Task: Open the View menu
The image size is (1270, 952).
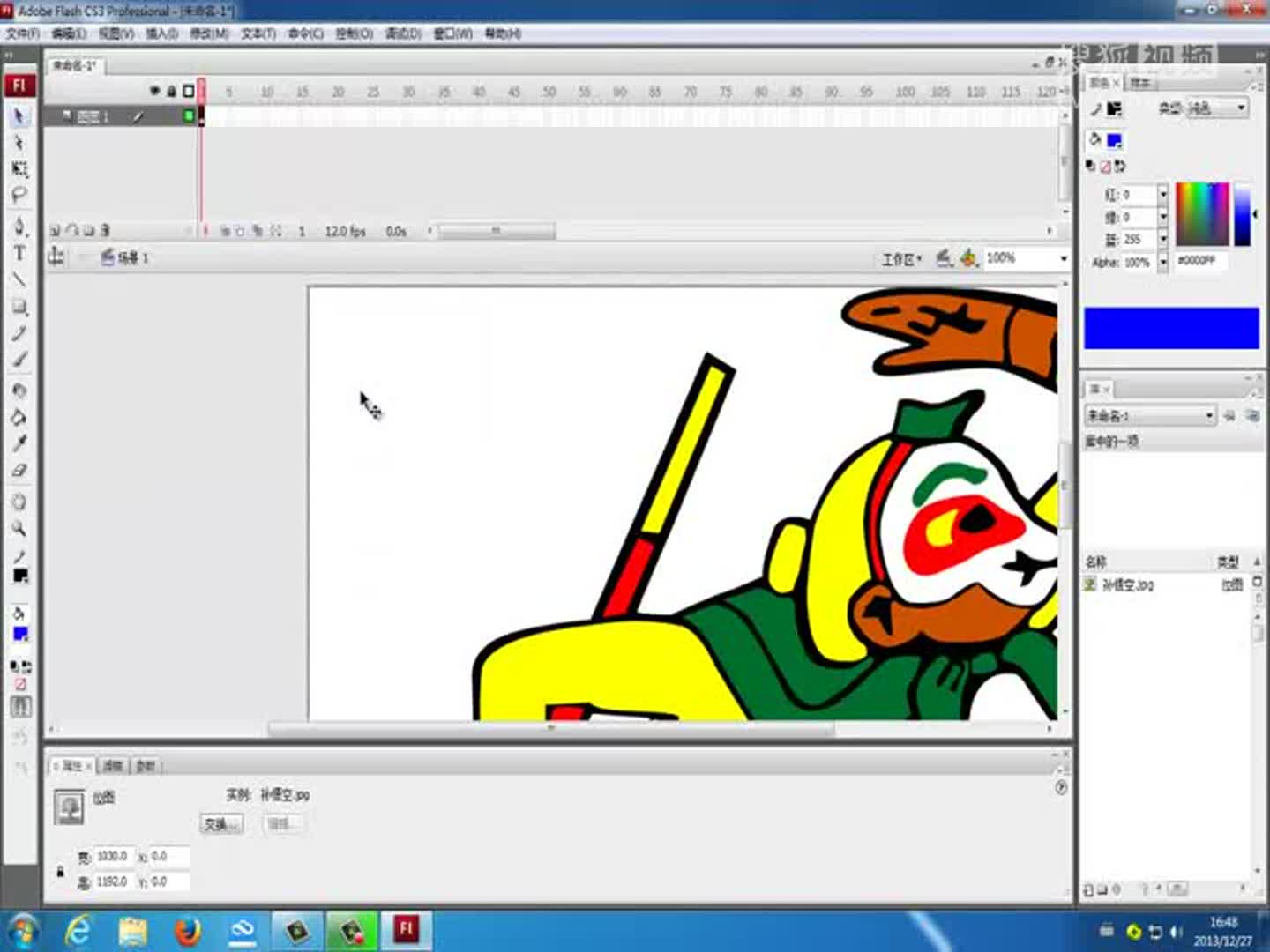Action: pos(116,33)
